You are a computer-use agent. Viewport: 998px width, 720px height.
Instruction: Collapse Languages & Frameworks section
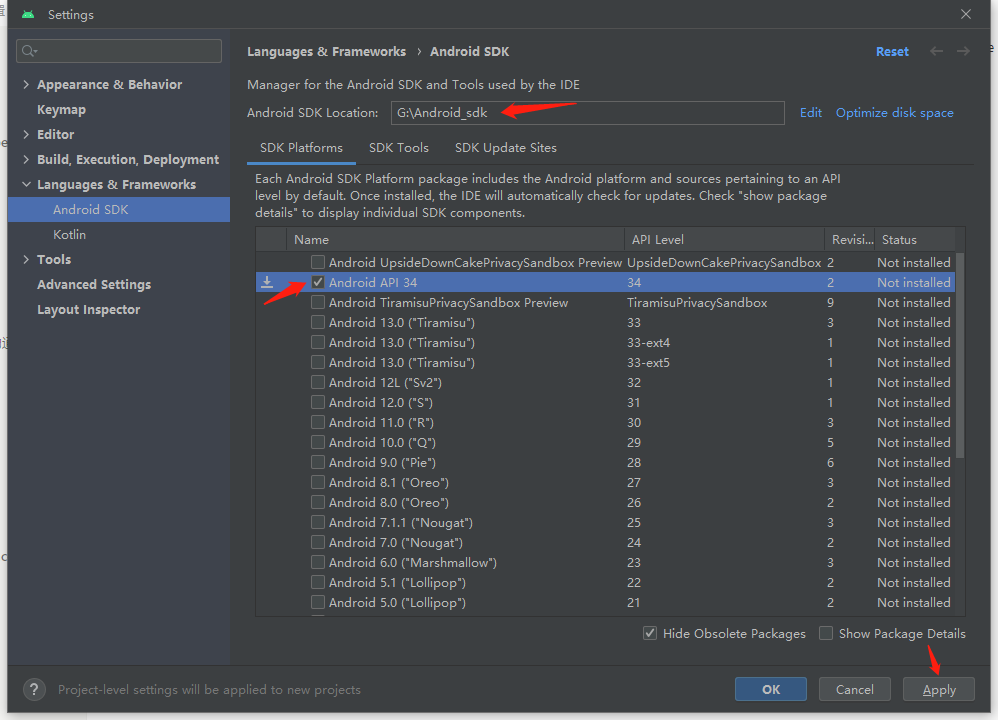26,184
